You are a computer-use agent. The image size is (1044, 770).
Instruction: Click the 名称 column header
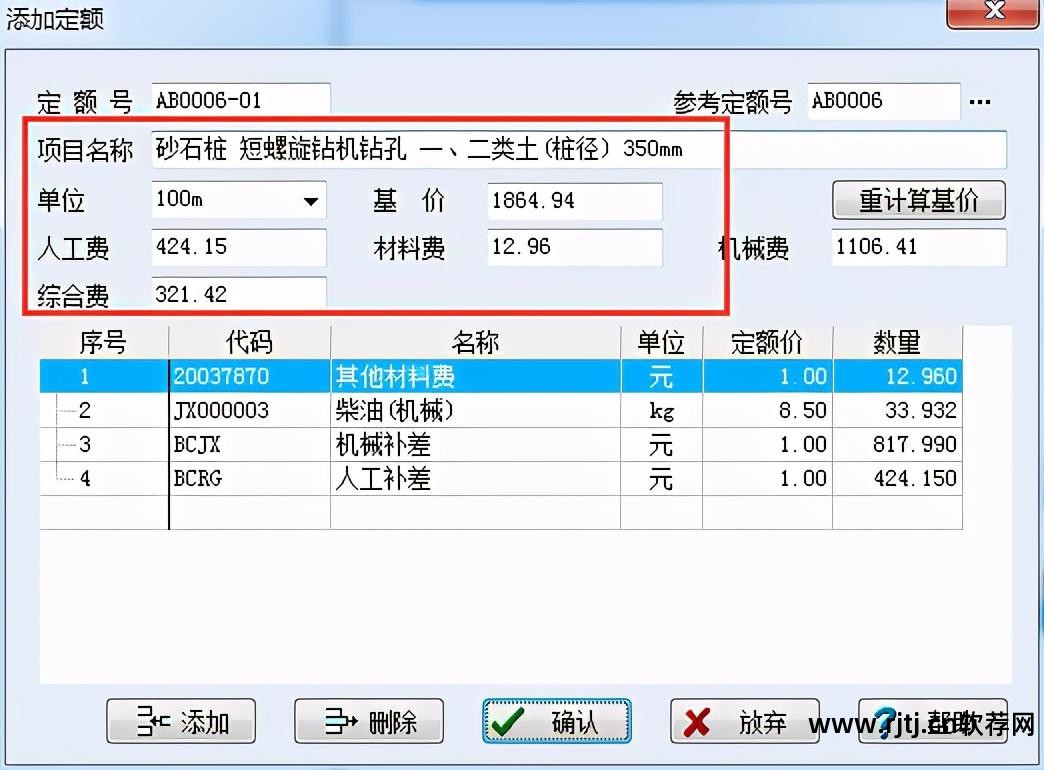(475, 342)
